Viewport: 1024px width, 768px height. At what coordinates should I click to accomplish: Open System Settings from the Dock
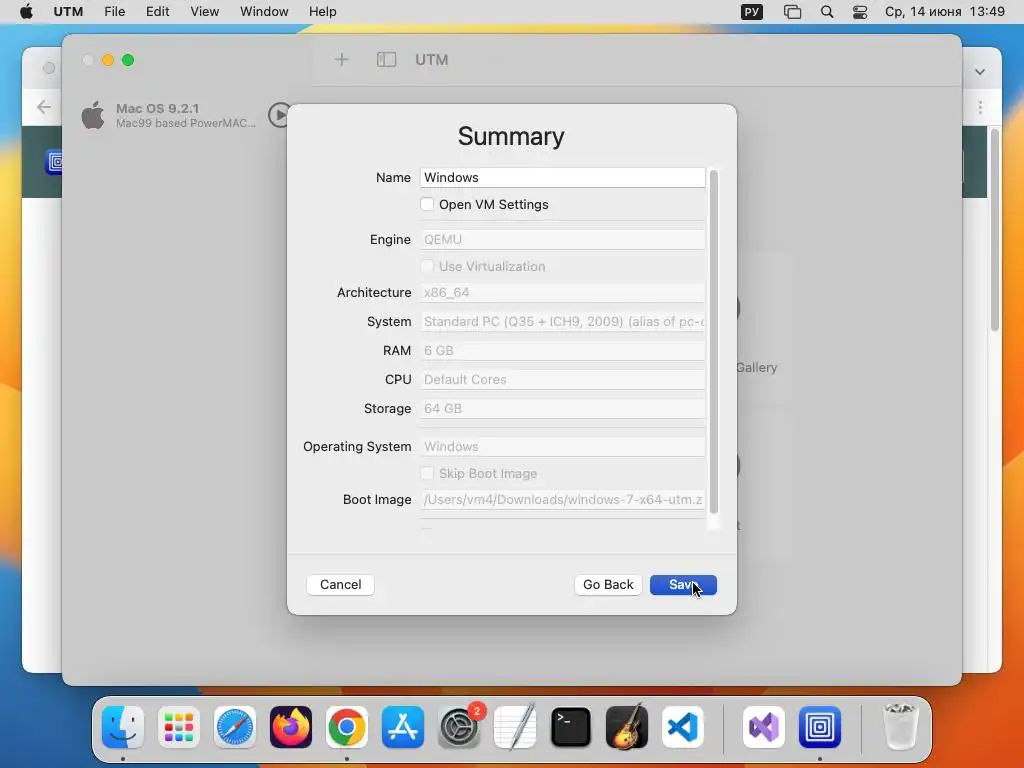click(x=459, y=727)
